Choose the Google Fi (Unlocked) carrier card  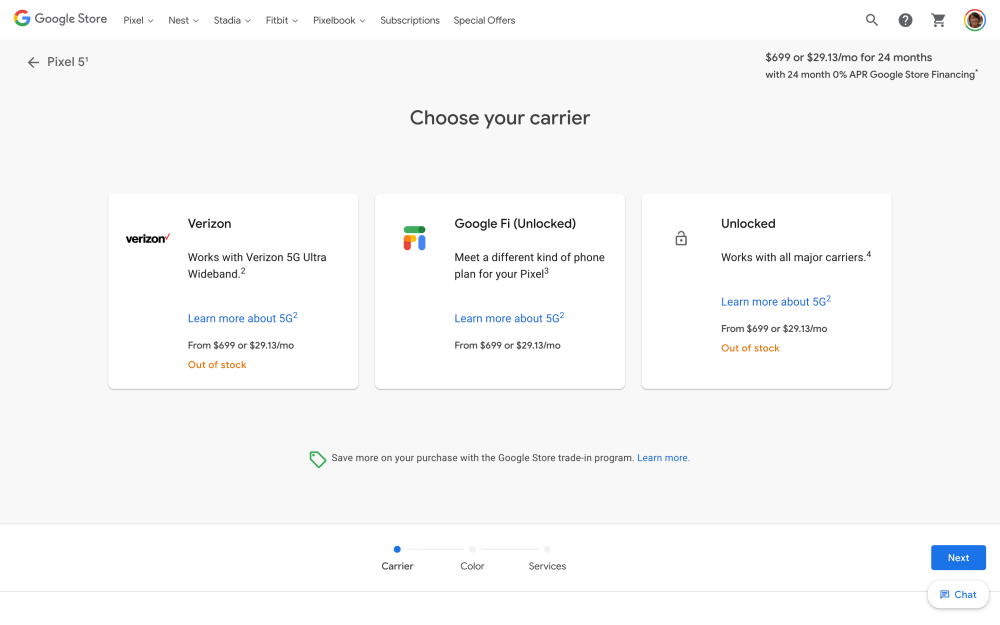pos(499,290)
